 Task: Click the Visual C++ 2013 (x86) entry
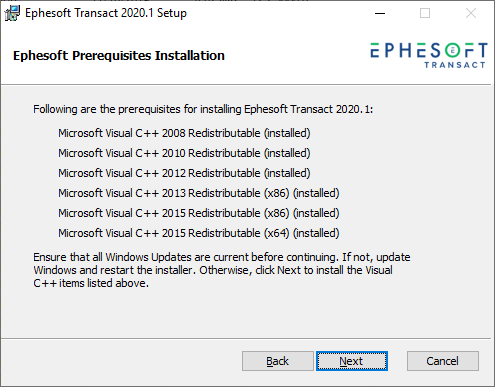click(199, 193)
